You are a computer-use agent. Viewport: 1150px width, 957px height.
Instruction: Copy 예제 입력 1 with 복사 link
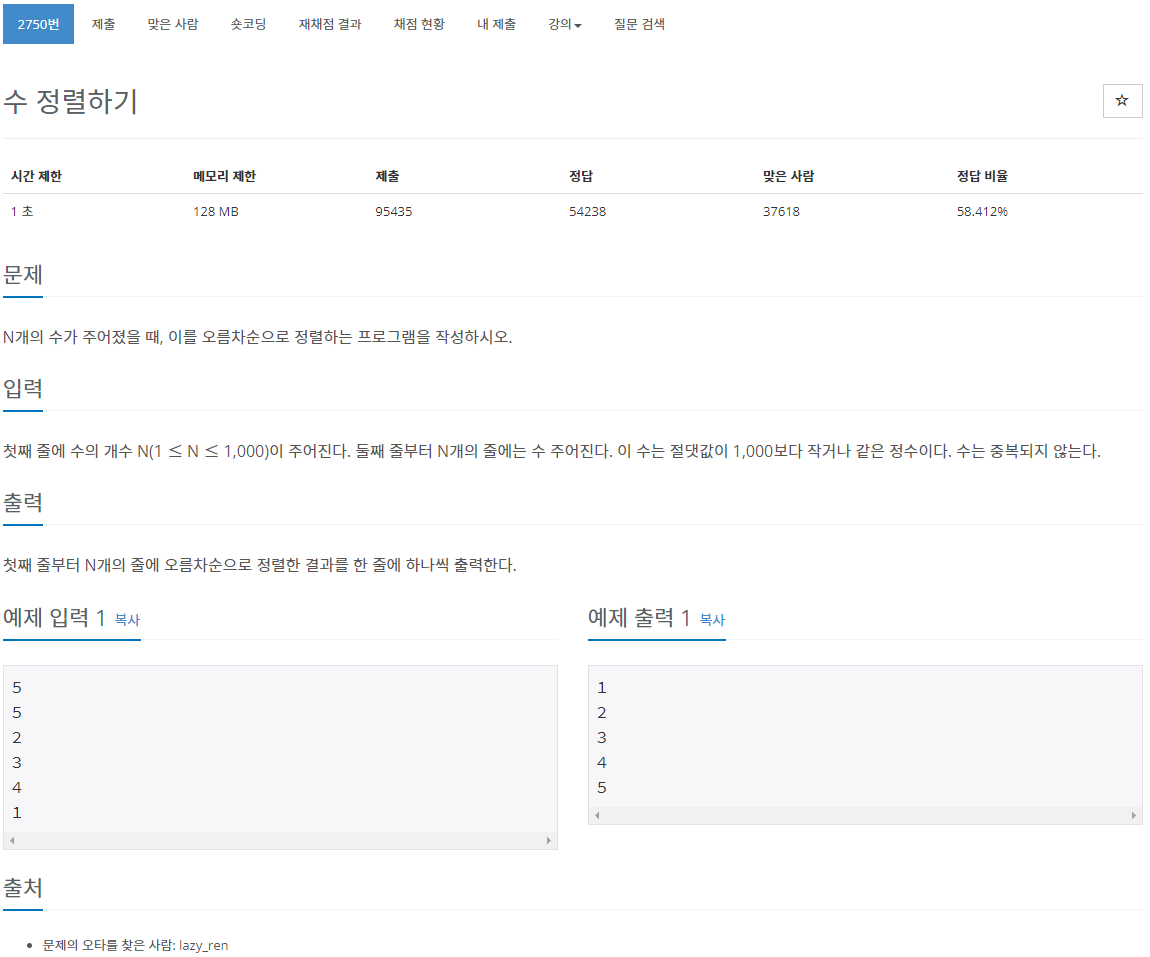[127, 620]
